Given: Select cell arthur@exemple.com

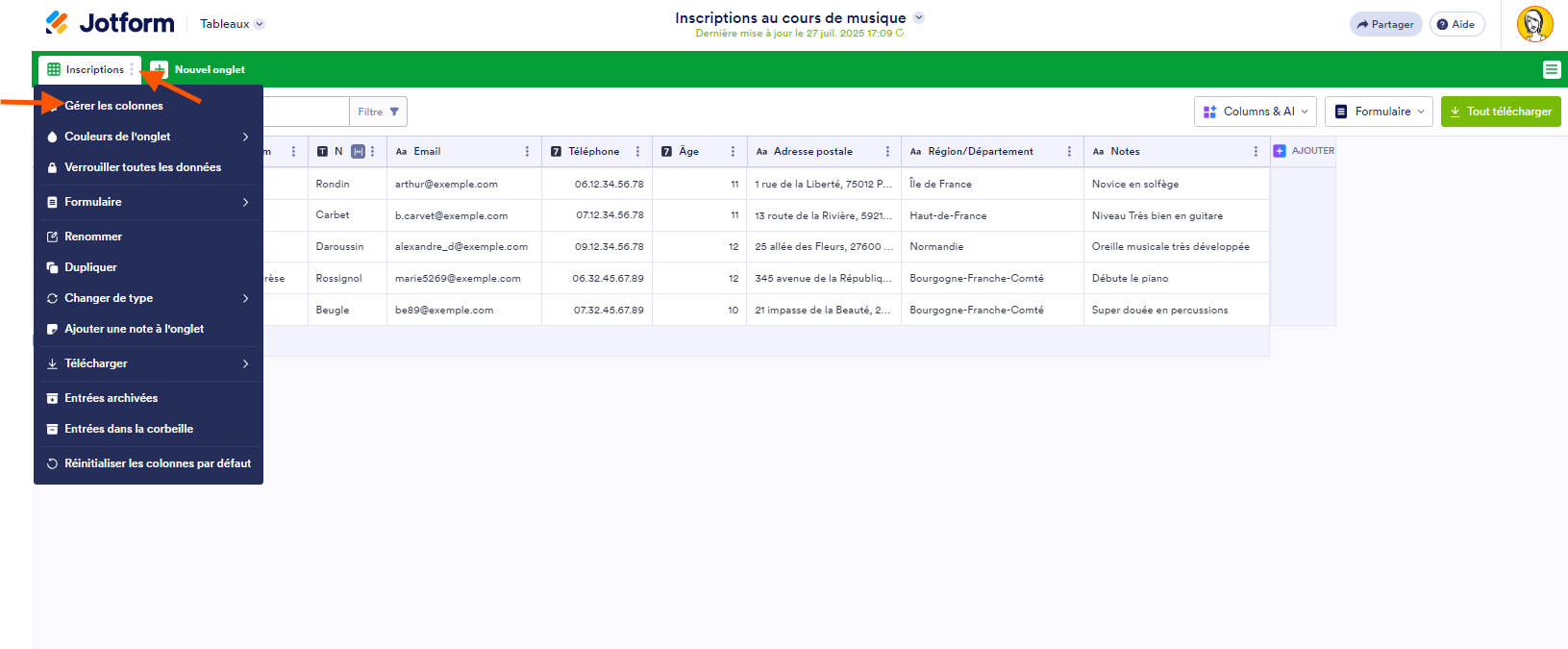Looking at the screenshot, I should pos(464,184).
